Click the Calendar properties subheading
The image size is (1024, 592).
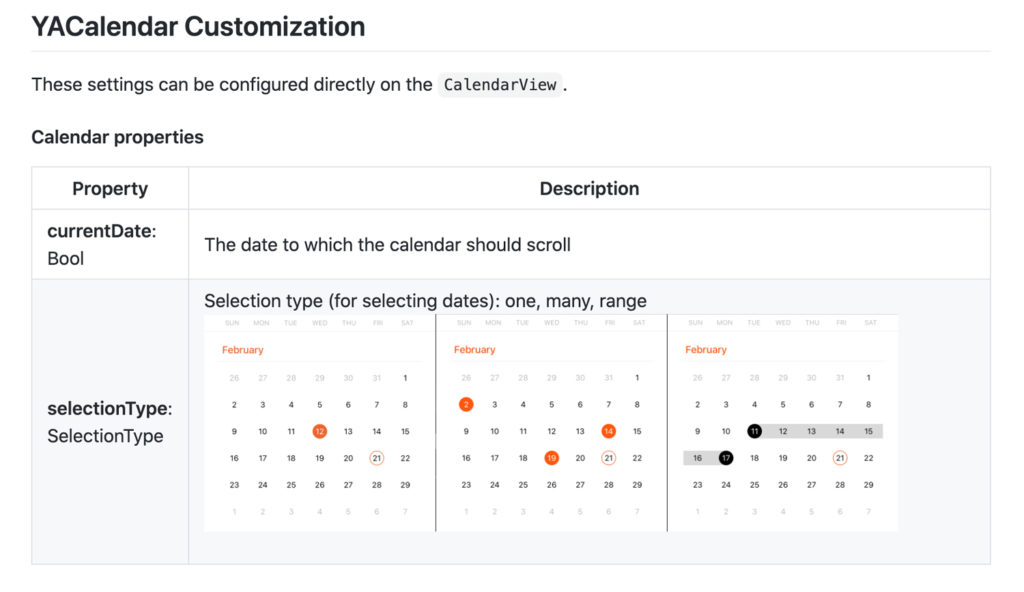(117, 137)
